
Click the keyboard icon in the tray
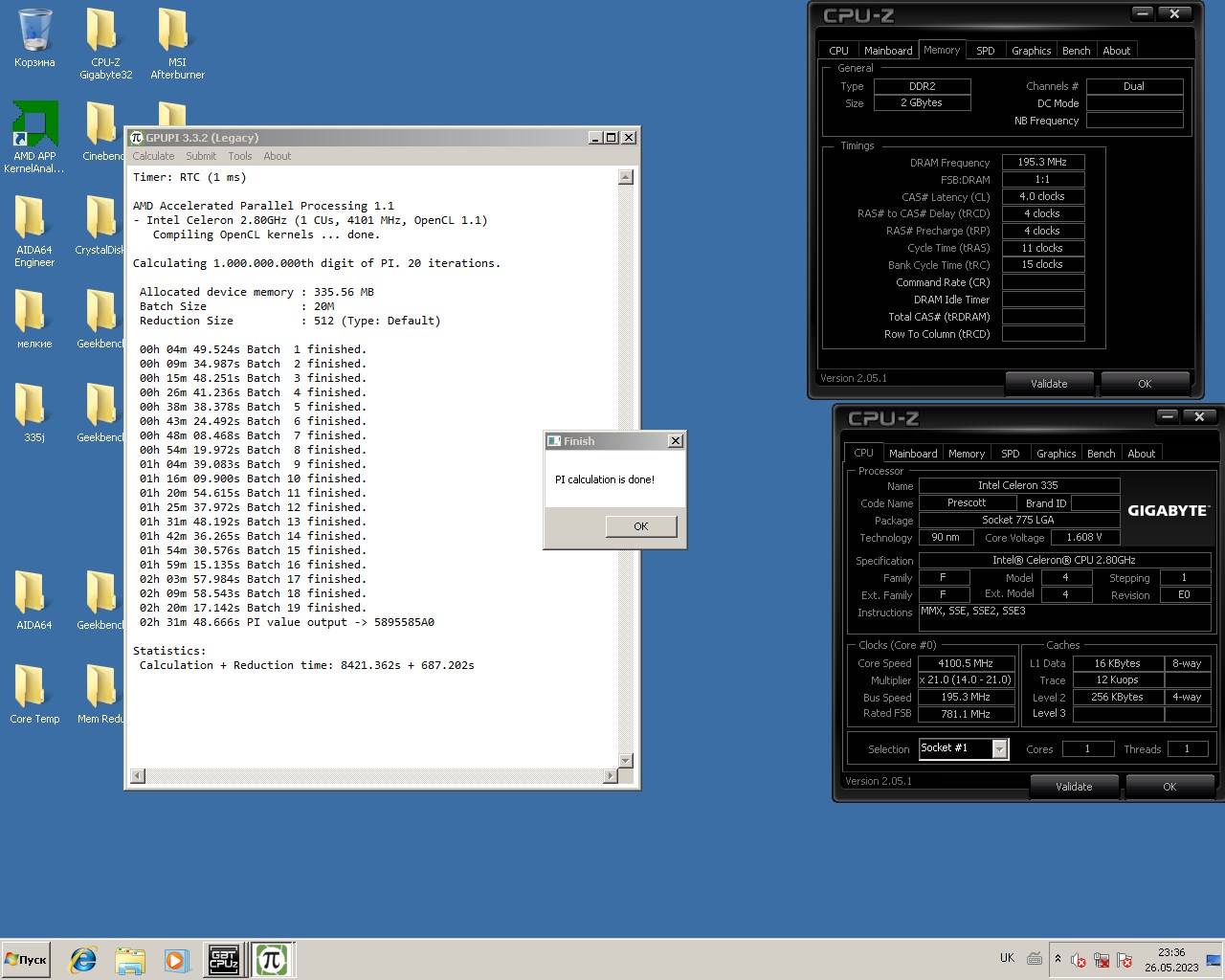pos(1035,958)
